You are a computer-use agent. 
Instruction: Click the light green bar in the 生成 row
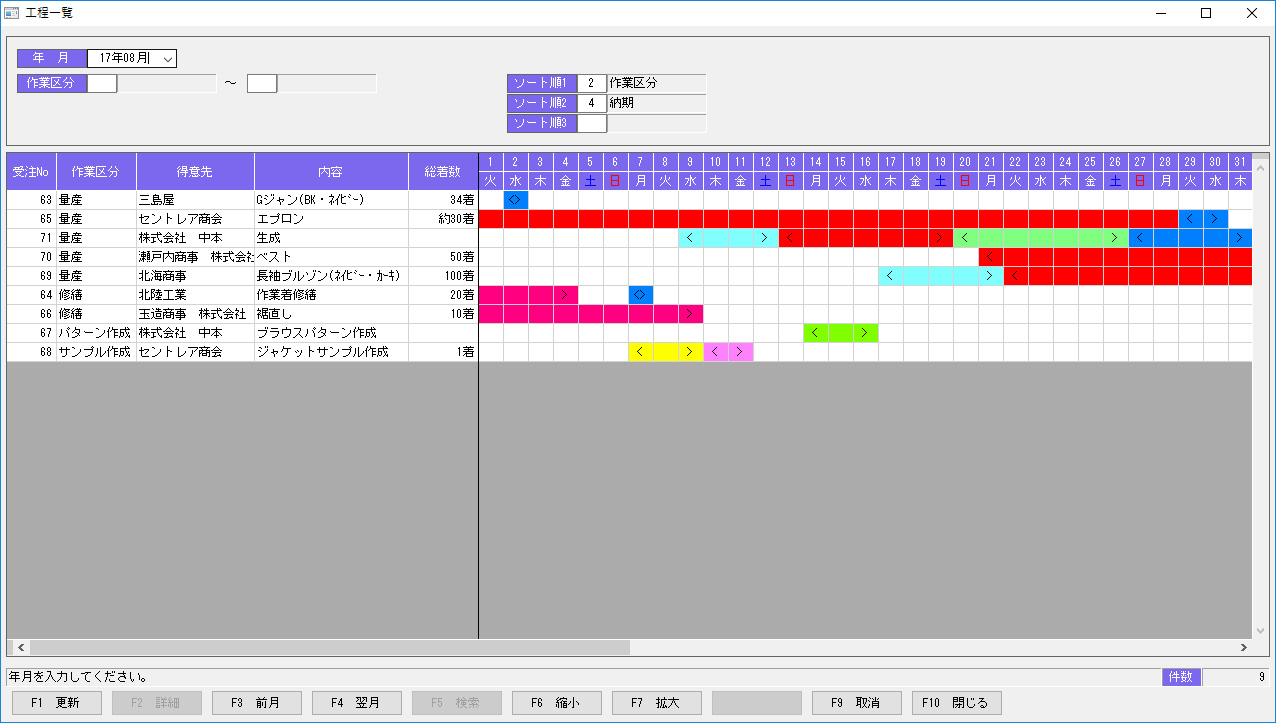[1041, 238]
